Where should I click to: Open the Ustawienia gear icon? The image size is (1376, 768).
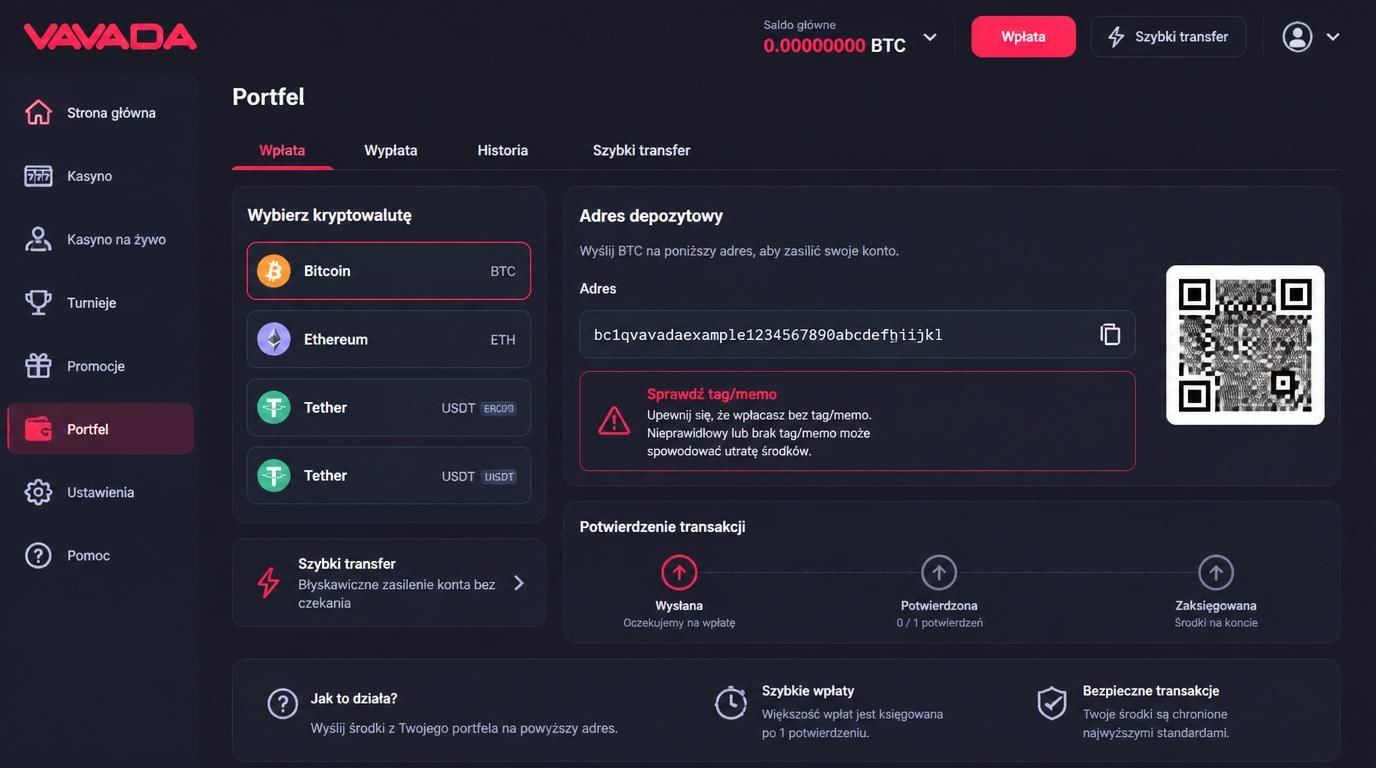pyautogui.click(x=38, y=492)
